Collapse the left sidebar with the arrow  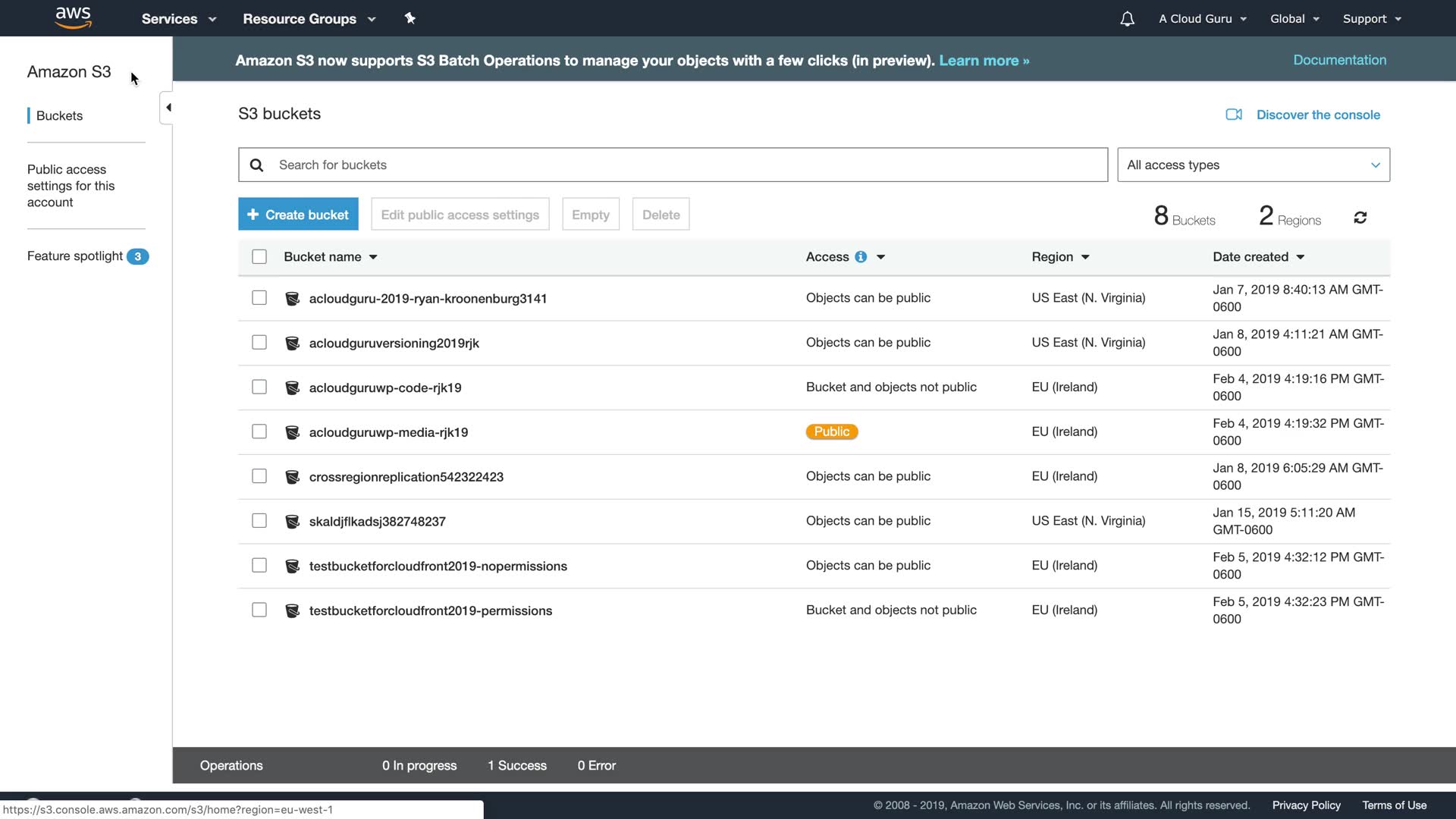tap(168, 108)
